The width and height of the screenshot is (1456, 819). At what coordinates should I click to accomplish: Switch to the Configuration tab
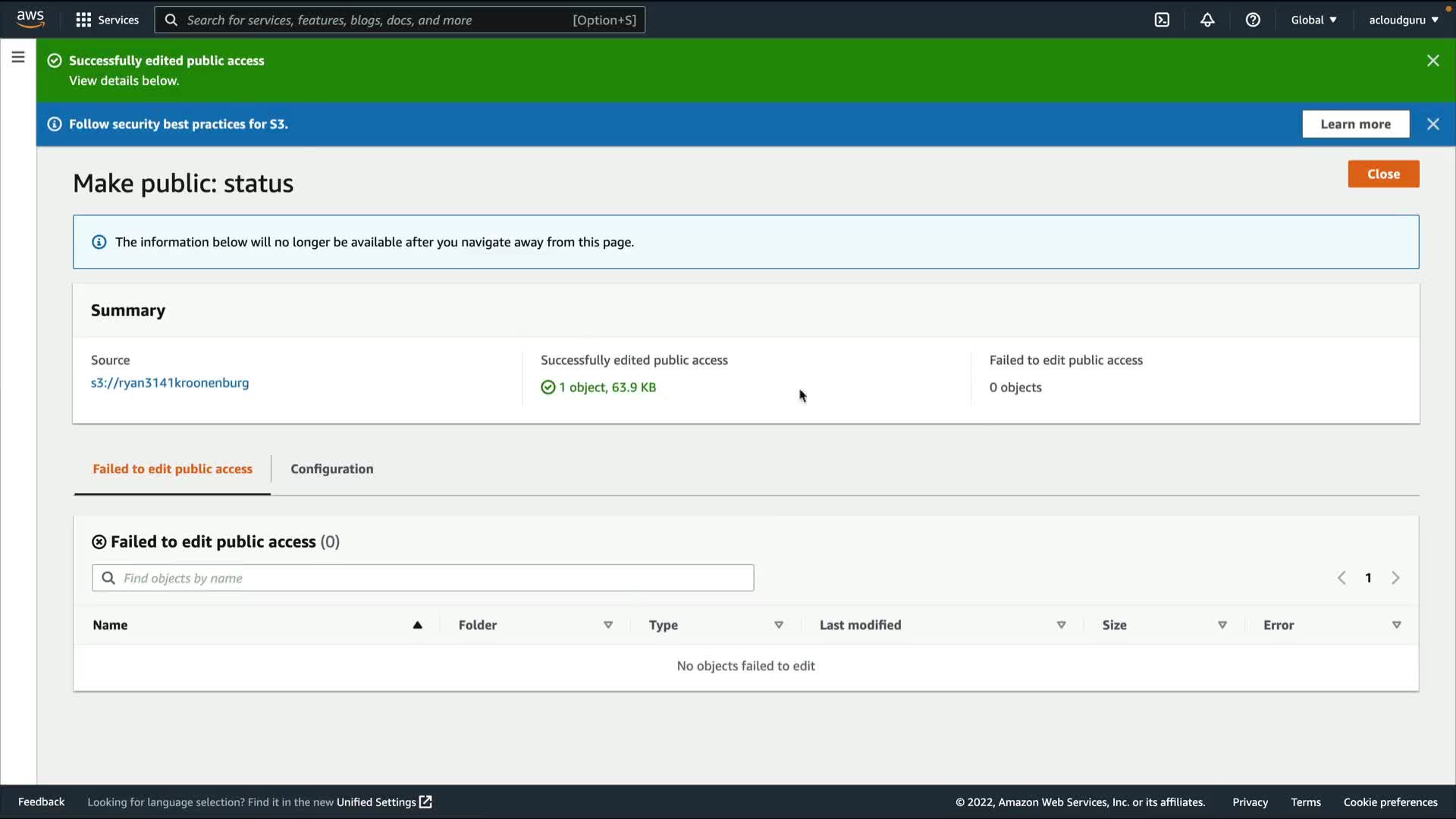[x=331, y=469]
